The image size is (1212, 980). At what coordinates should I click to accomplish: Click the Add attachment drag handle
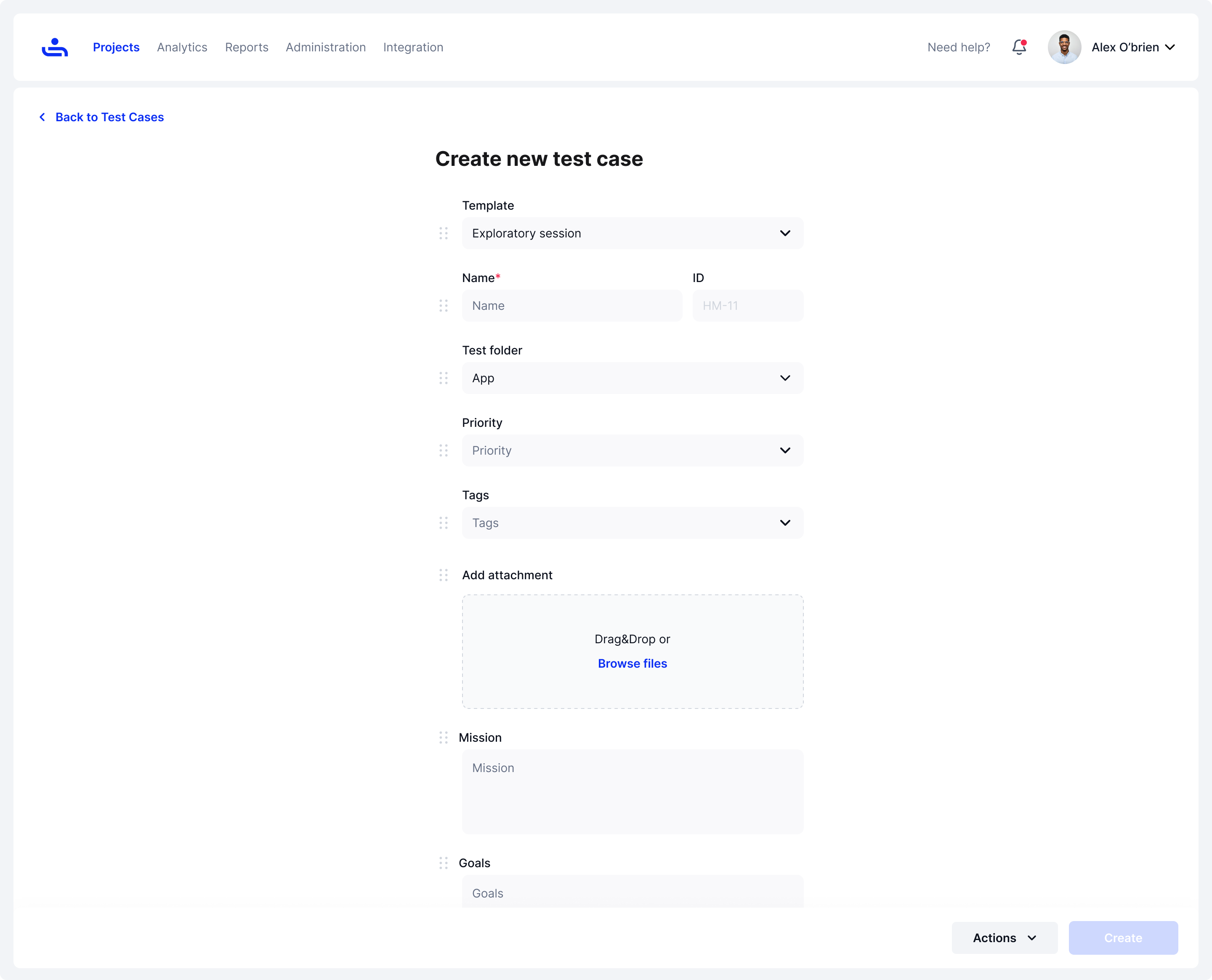click(444, 575)
